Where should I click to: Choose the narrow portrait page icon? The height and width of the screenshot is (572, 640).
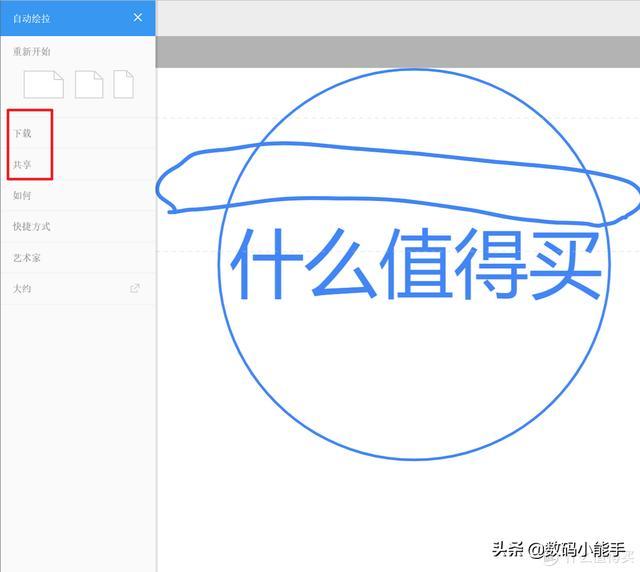[123, 84]
